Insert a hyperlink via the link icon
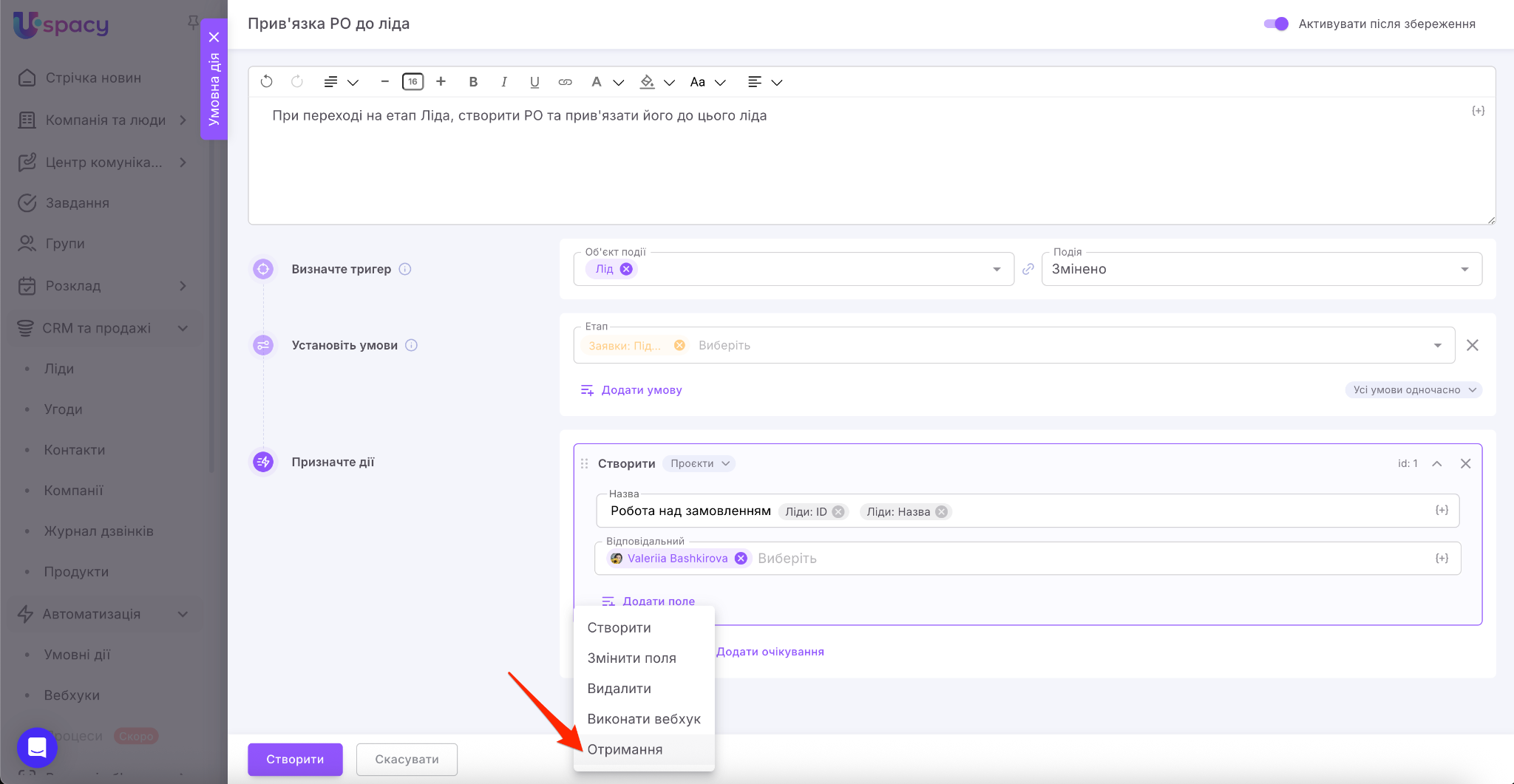 tap(565, 82)
